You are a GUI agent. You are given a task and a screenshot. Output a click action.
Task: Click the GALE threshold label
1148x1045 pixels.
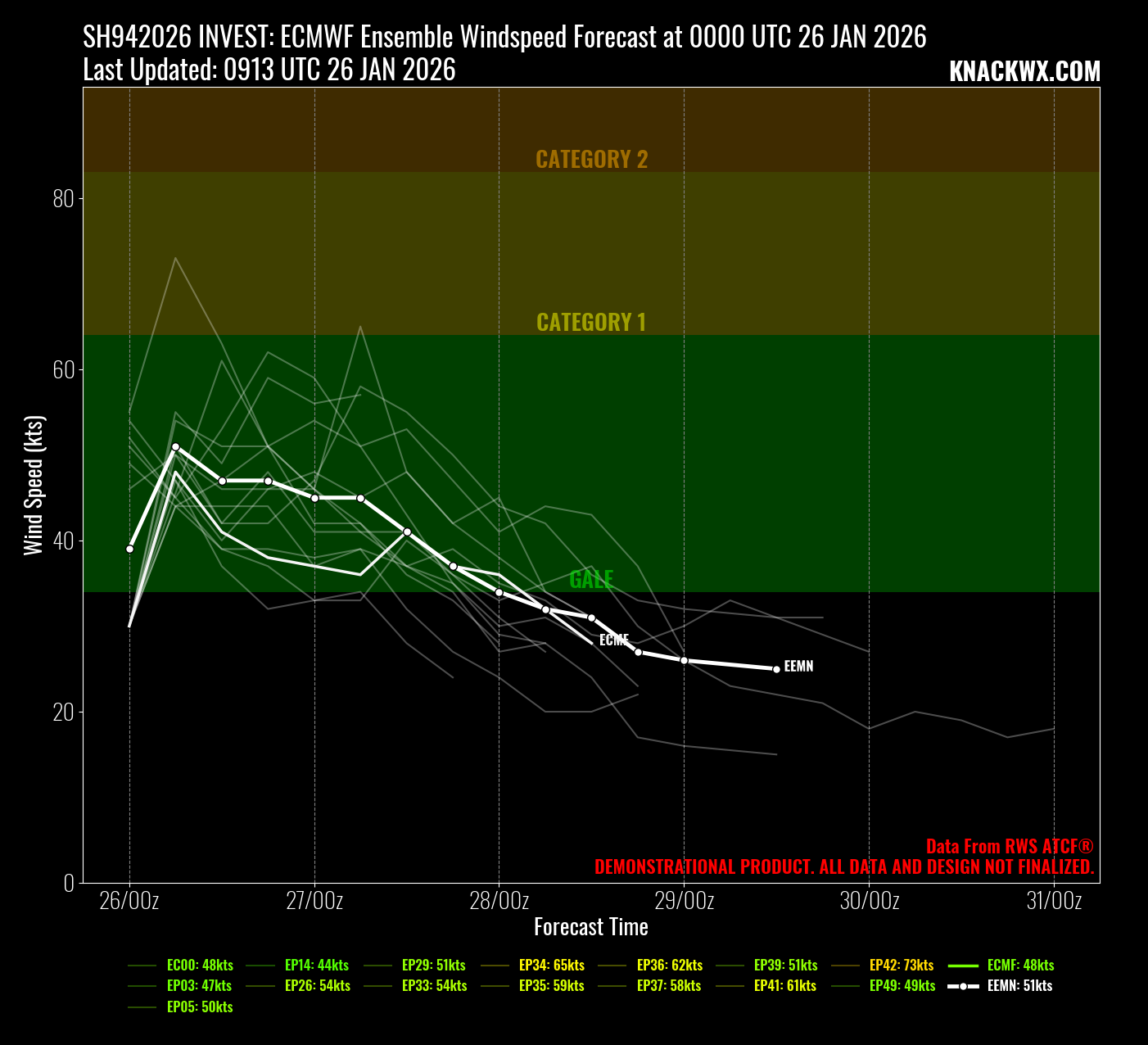[x=591, y=579]
